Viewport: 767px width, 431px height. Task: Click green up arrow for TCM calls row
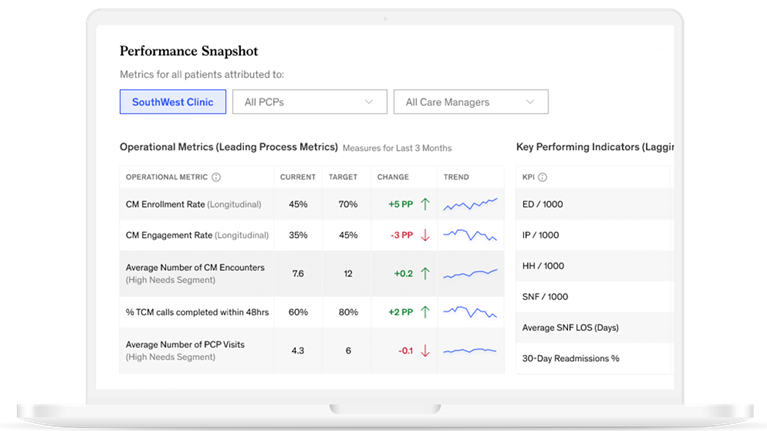click(425, 312)
